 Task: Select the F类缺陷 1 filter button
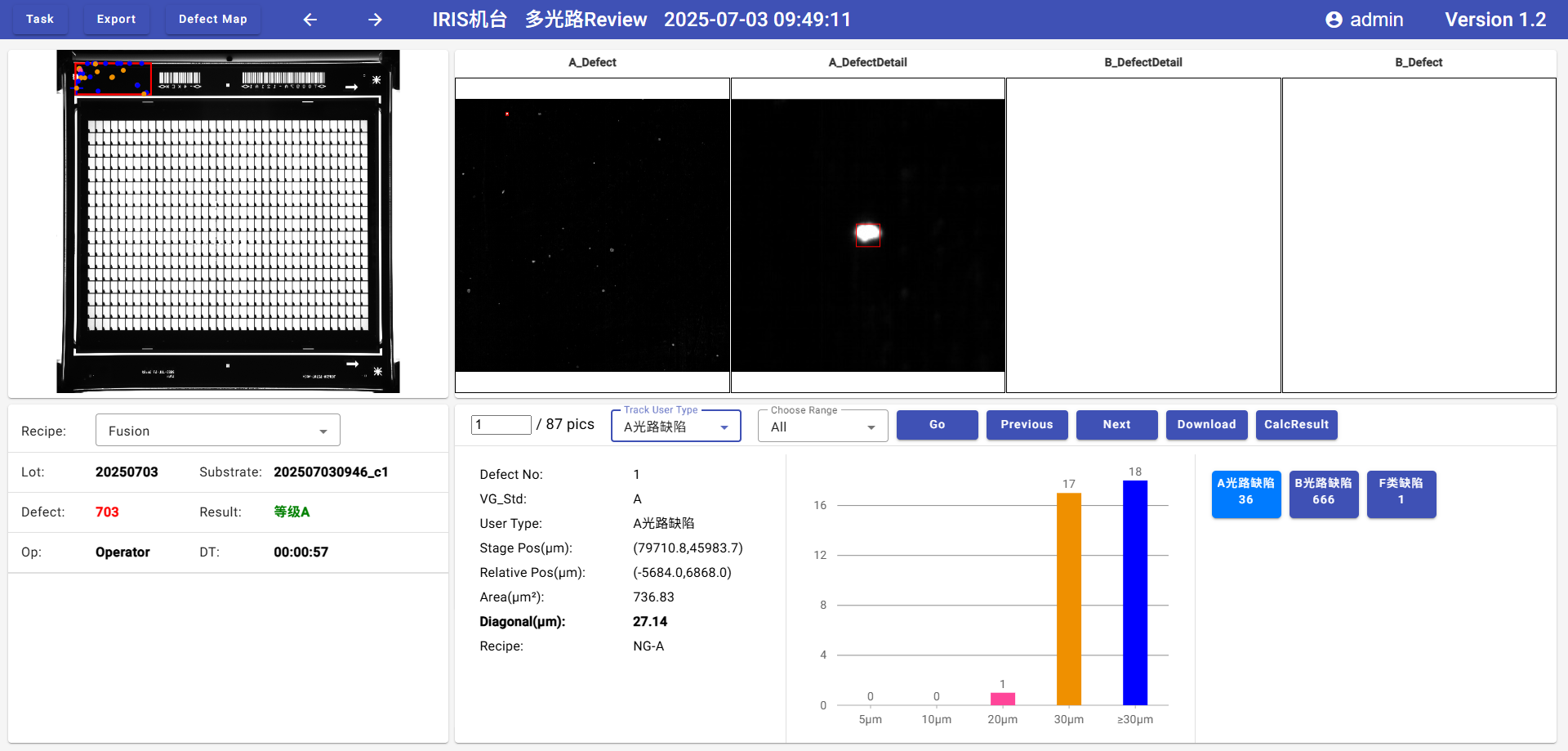(x=1401, y=494)
